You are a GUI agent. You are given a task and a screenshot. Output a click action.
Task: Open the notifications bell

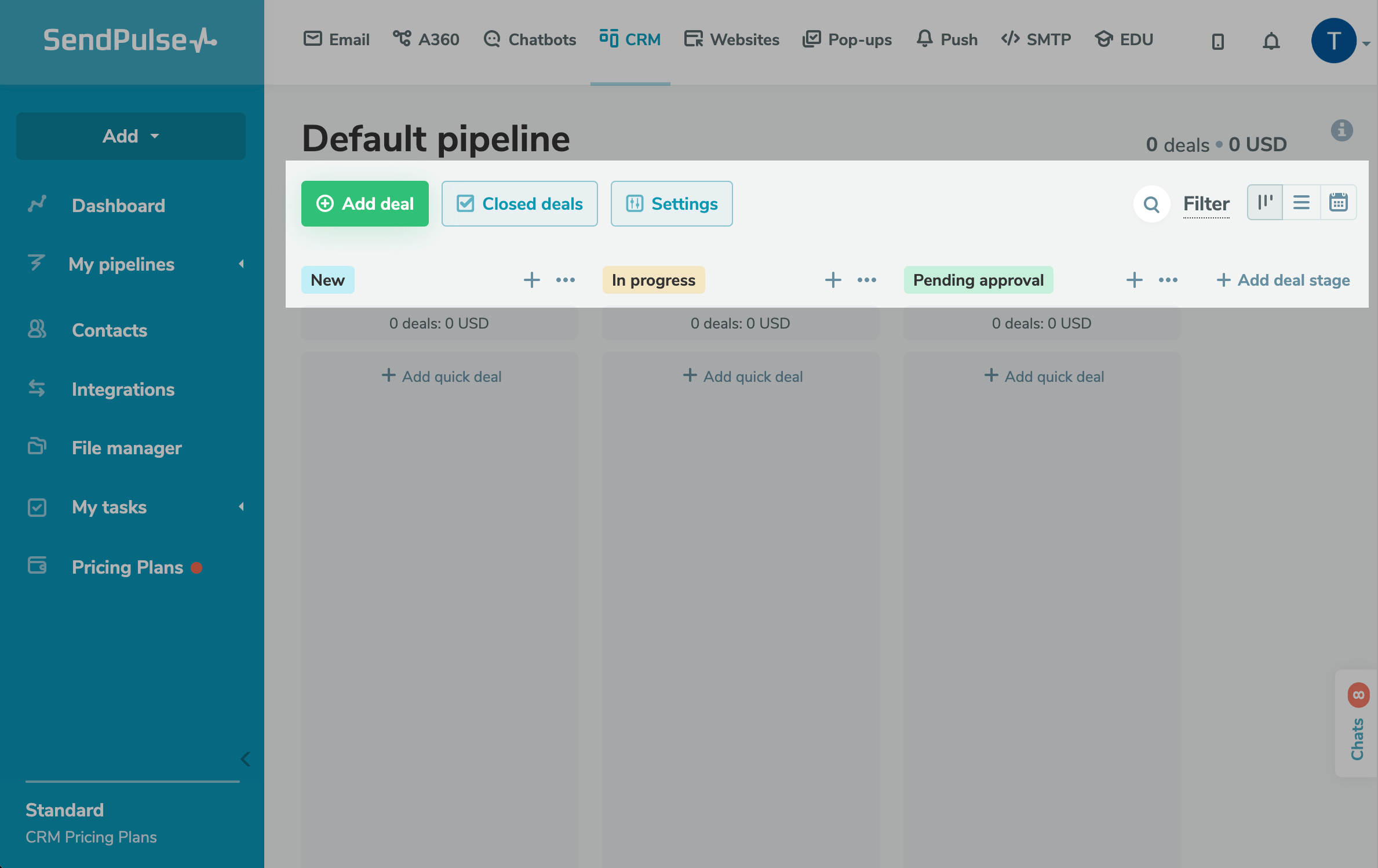pyautogui.click(x=1271, y=41)
